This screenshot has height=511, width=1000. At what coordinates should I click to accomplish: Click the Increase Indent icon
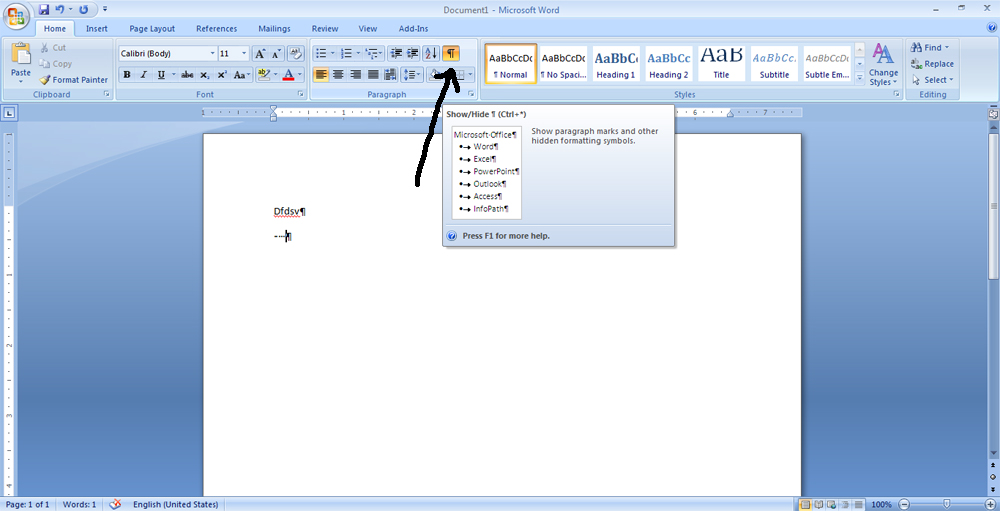click(413, 54)
